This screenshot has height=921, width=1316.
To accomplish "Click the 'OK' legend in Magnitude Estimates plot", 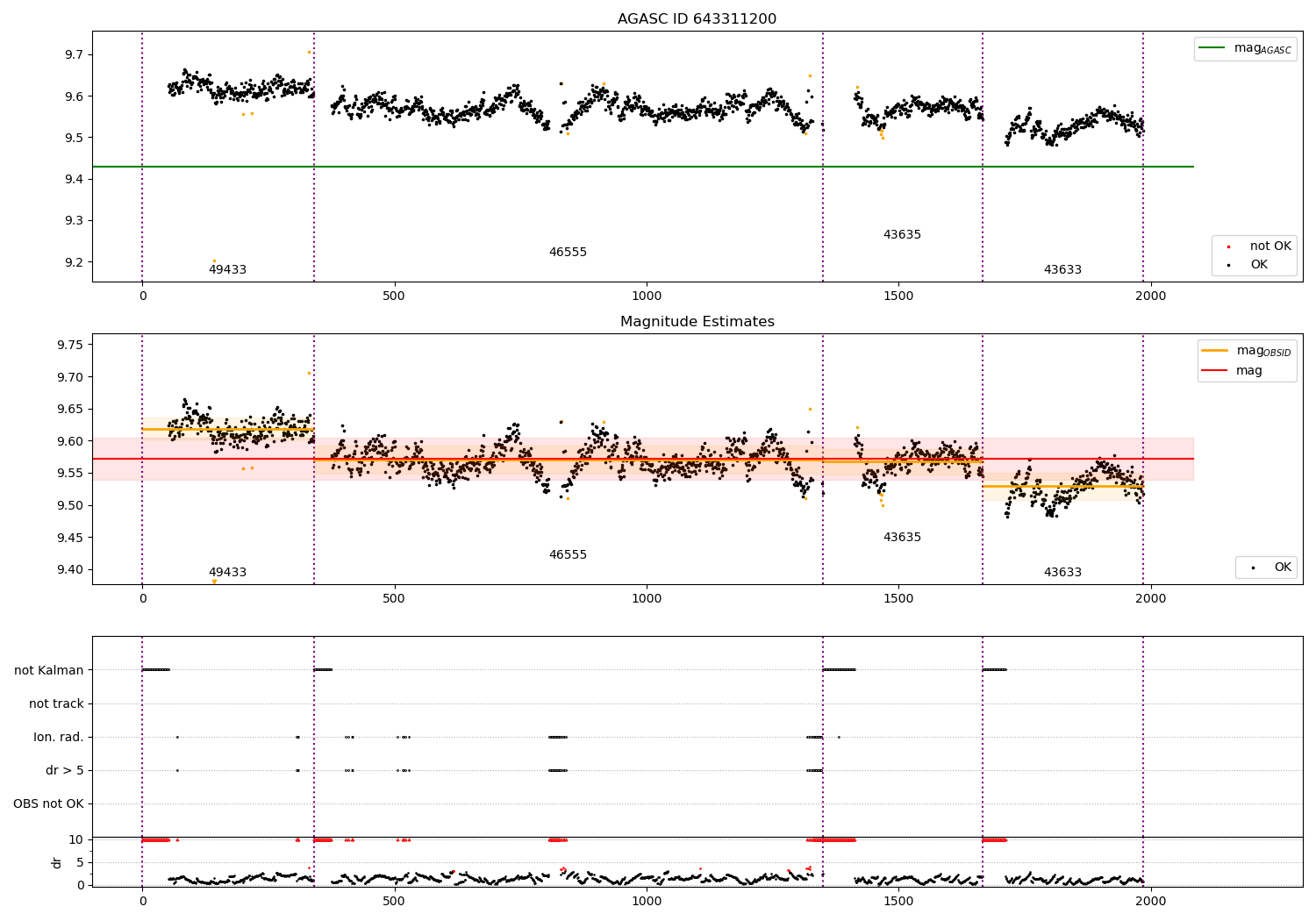I will click(x=1271, y=568).
